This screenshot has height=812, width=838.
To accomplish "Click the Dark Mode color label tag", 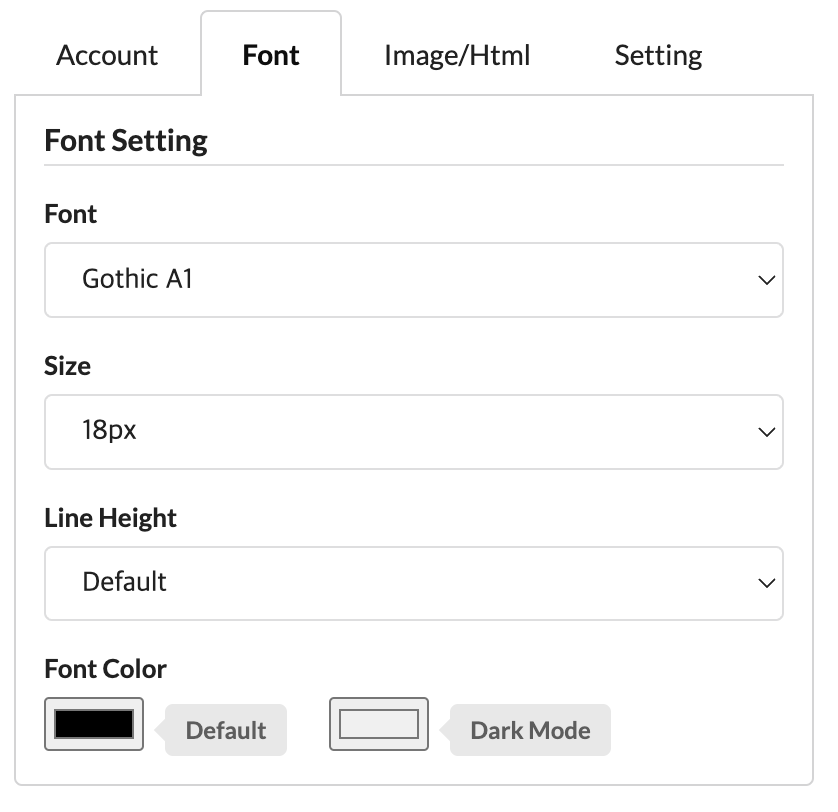I will [530, 730].
